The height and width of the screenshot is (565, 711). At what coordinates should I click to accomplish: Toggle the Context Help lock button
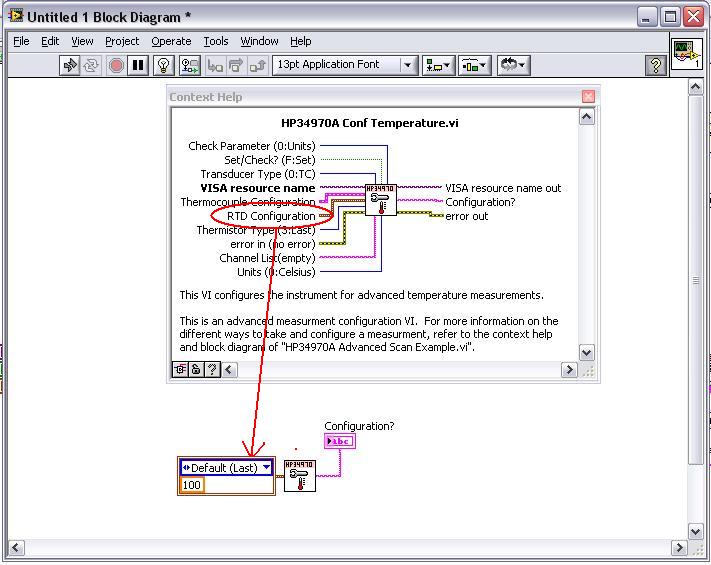click(x=196, y=370)
